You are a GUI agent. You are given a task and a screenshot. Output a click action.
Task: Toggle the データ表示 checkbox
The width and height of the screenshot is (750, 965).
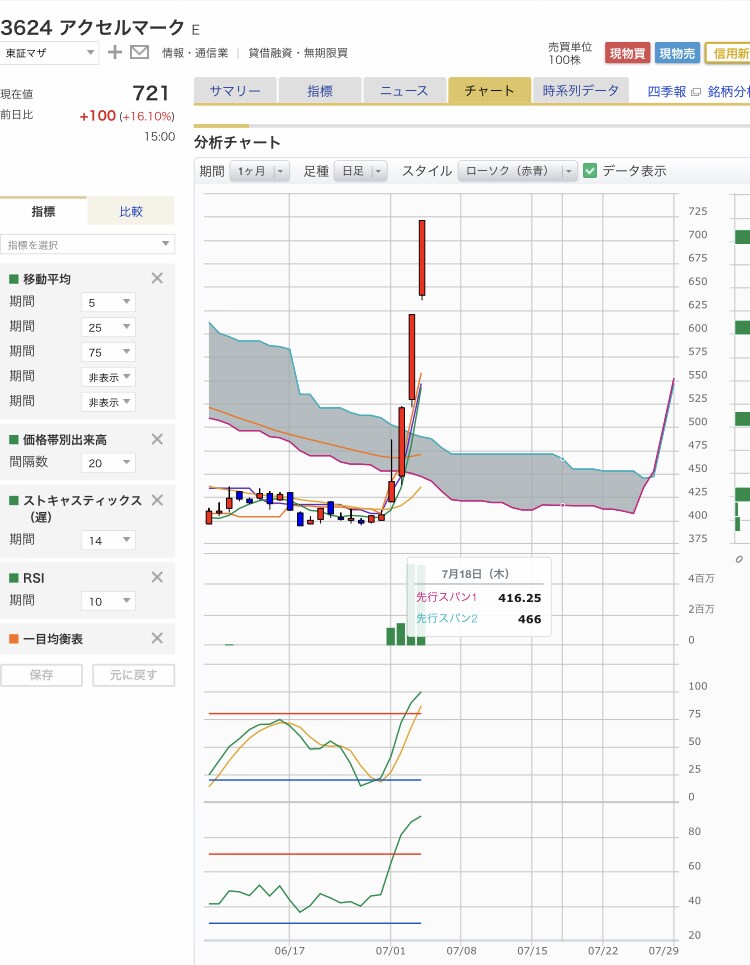click(x=590, y=170)
